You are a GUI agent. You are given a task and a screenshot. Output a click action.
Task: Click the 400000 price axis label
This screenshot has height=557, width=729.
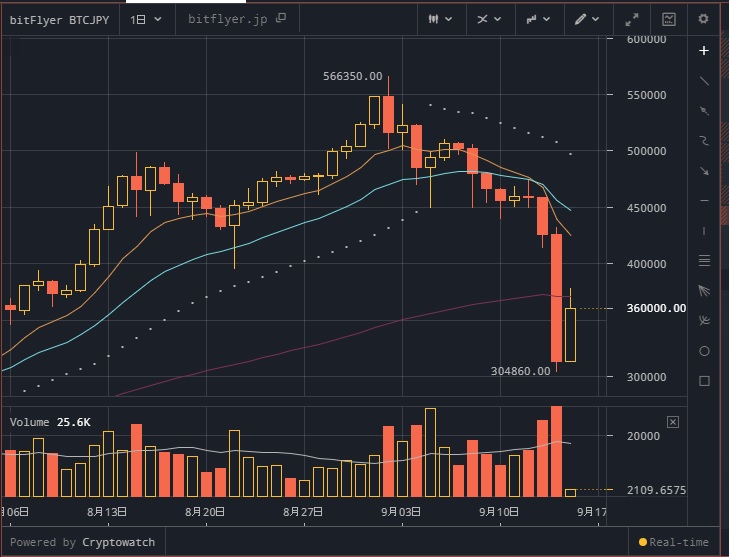646,264
